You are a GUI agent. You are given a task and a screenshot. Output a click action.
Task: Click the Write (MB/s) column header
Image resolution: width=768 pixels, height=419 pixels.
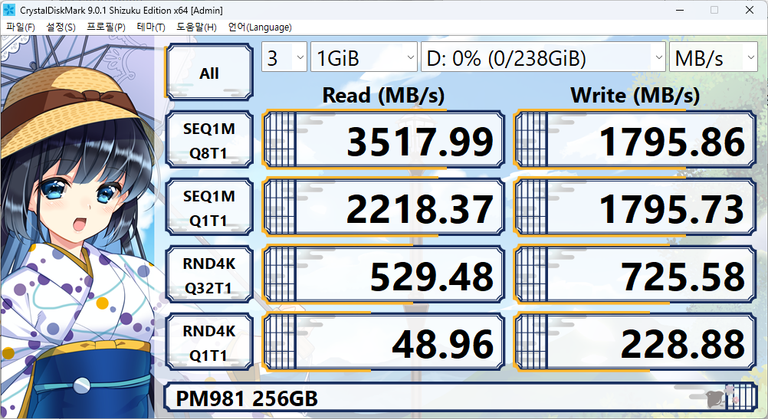pos(635,95)
